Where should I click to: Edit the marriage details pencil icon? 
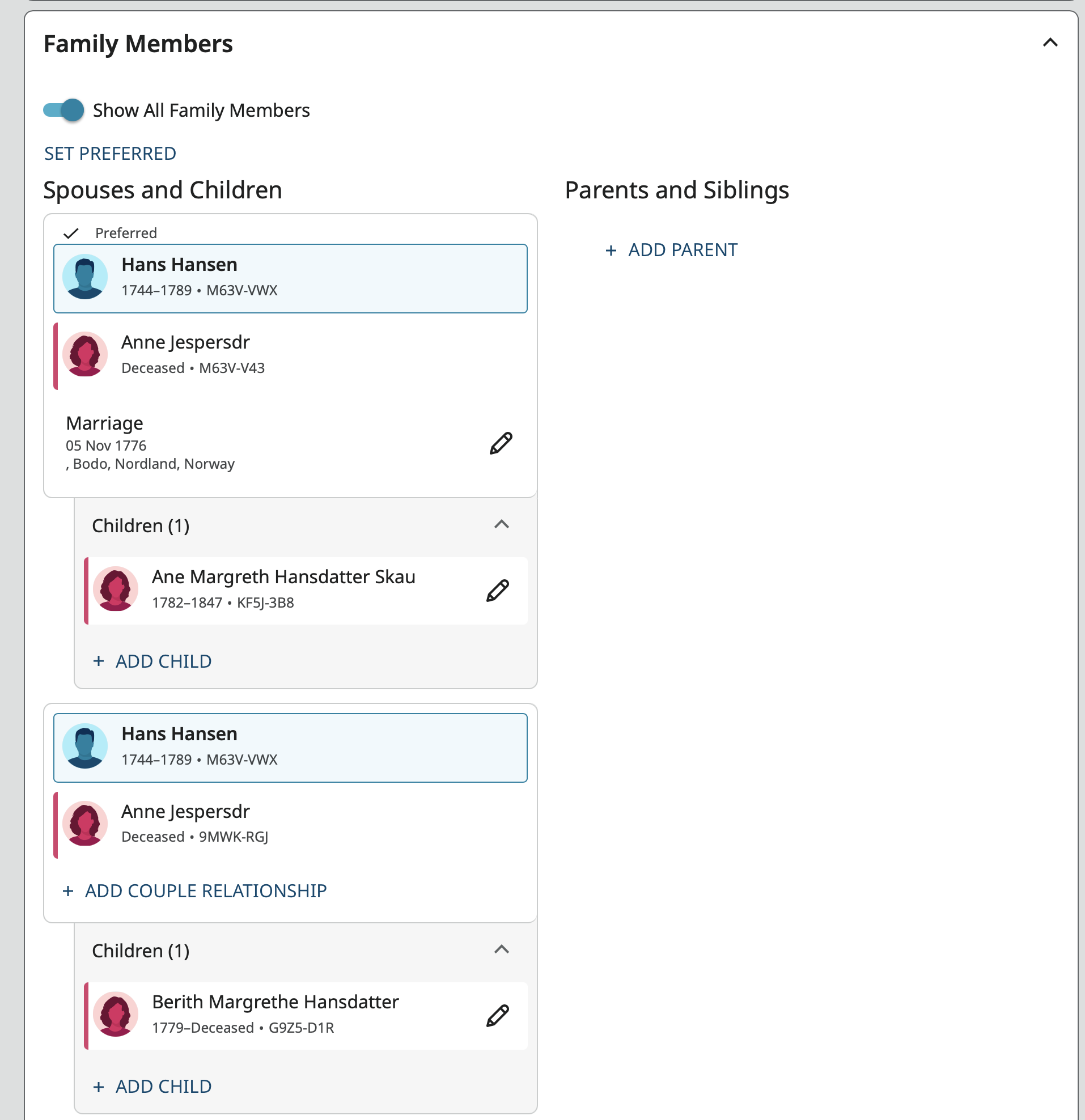(501, 443)
